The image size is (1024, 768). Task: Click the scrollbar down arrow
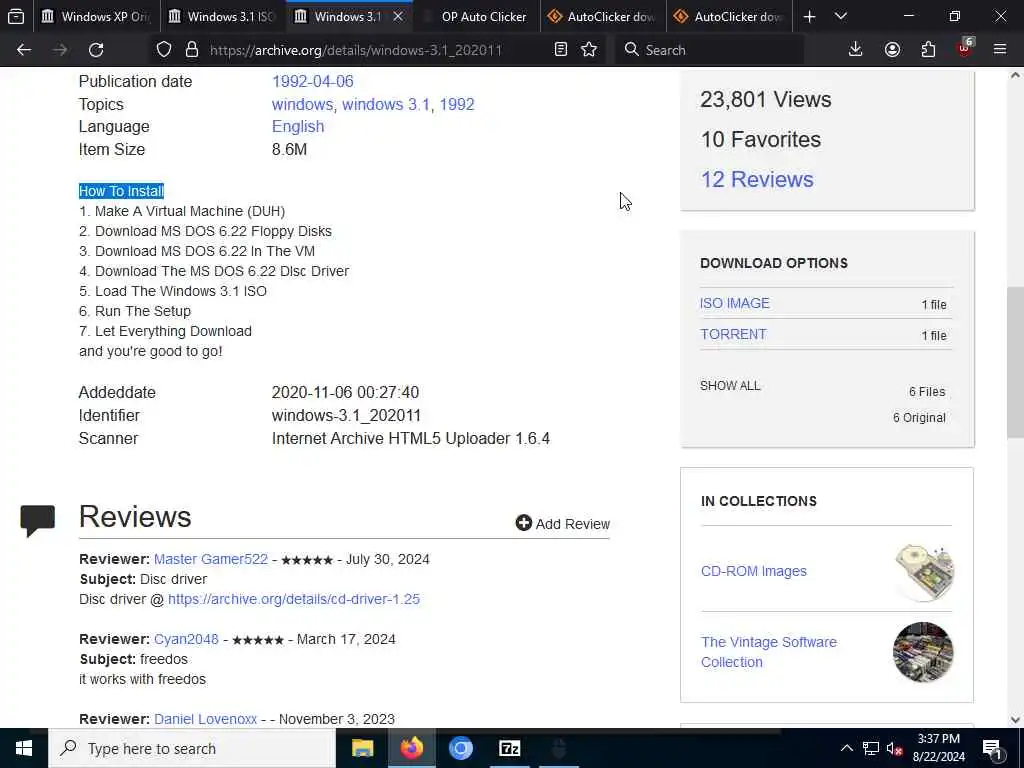click(x=1016, y=720)
